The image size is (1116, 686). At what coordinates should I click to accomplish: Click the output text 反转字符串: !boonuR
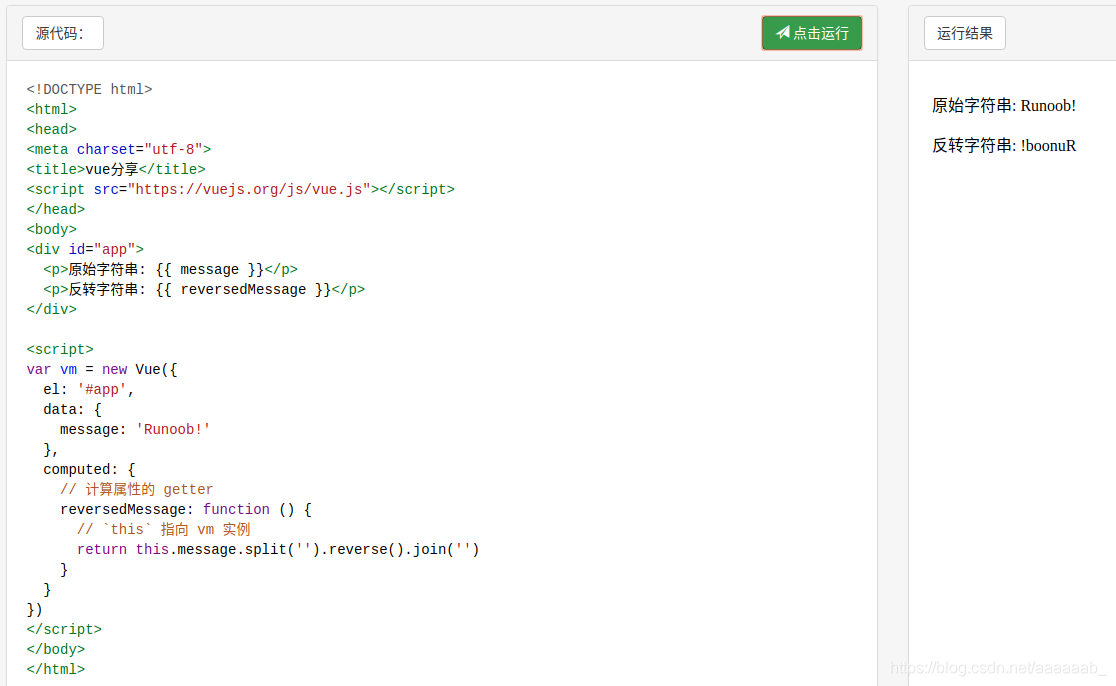pyautogui.click(x=1003, y=146)
